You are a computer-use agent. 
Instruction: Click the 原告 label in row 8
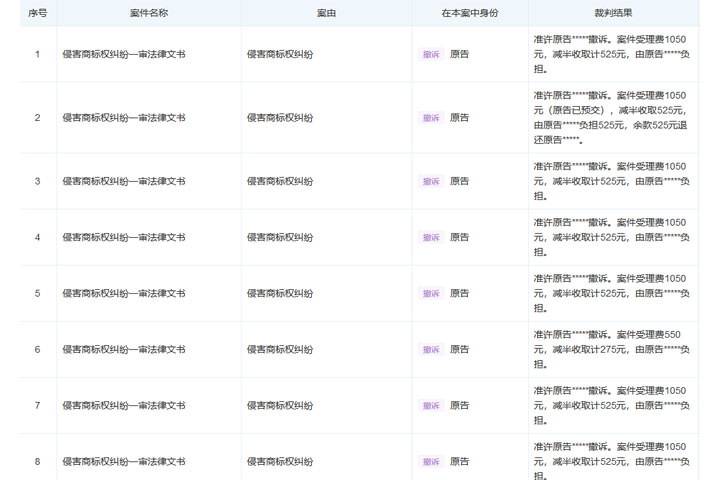coord(459,461)
